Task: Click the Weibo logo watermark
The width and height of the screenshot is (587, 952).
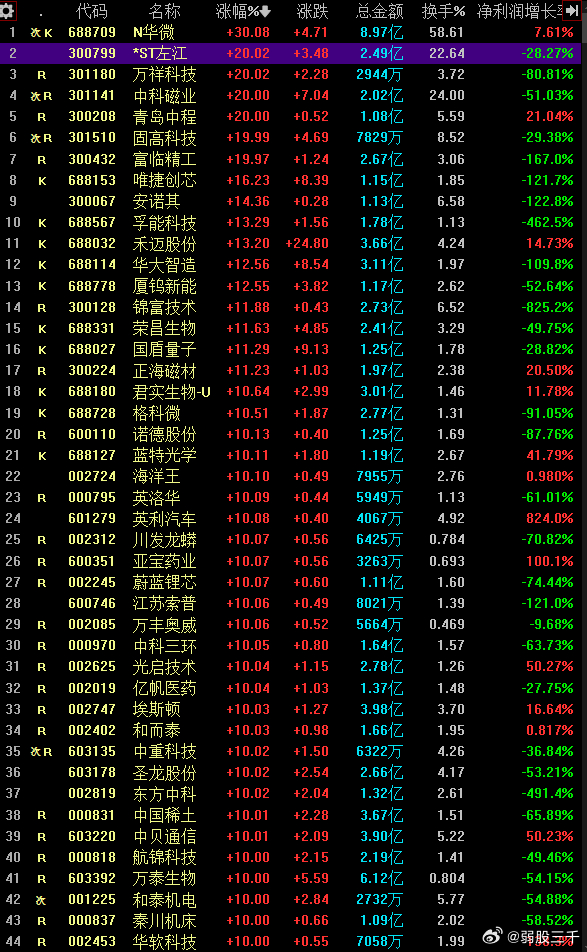Action: [492, 936]
